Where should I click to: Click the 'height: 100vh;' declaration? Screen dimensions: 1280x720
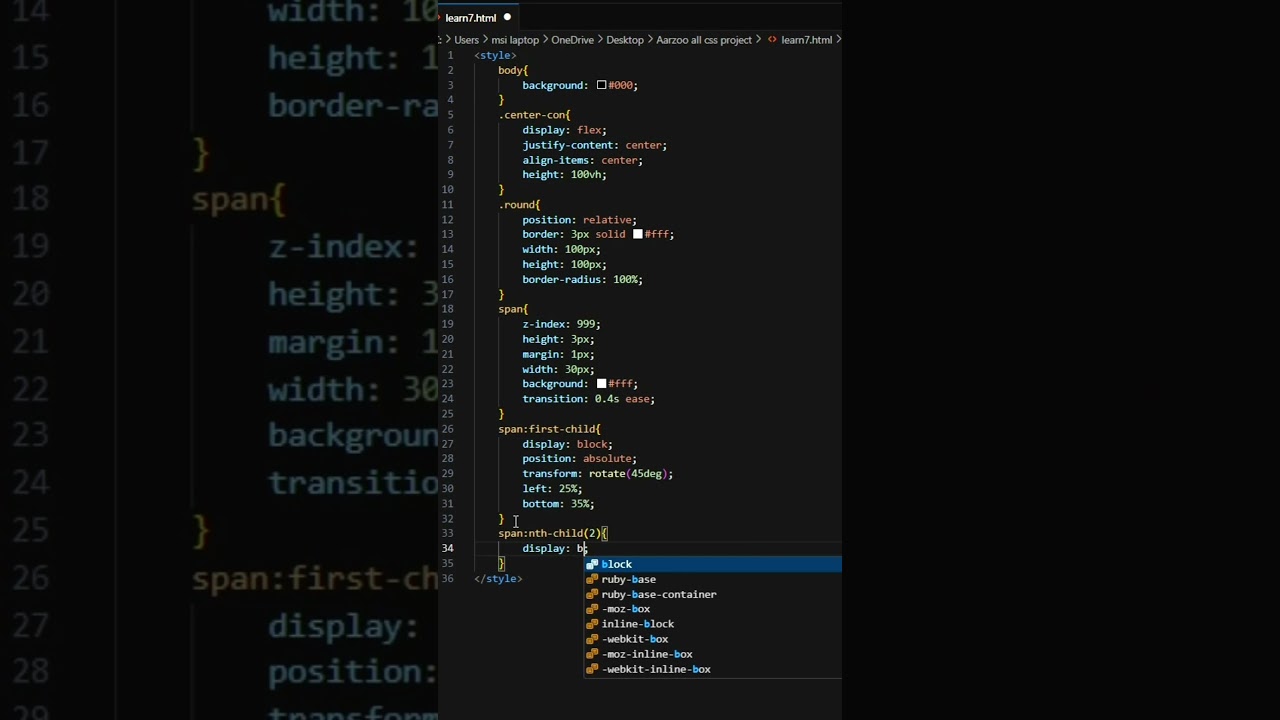click(x=564, y=174)
